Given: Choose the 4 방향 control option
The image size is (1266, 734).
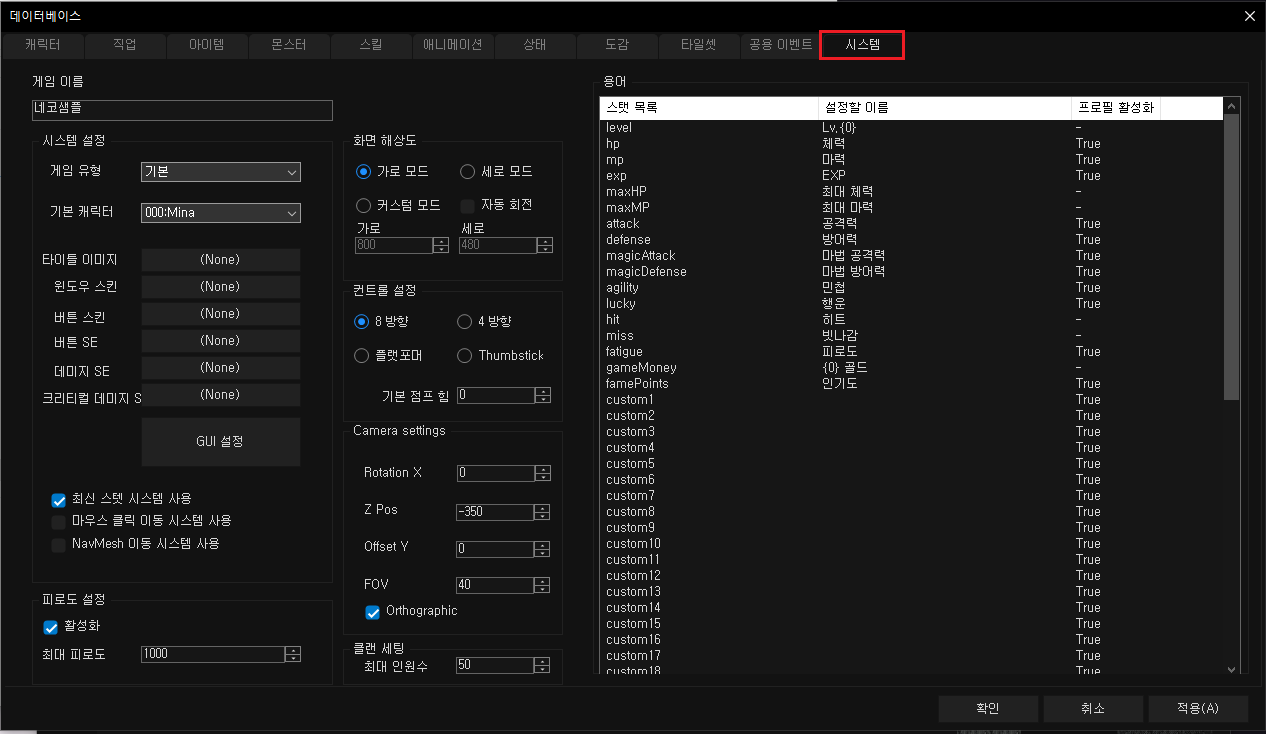Looking at the screenshot, I should pyautogui.click(x=464, y=322).
